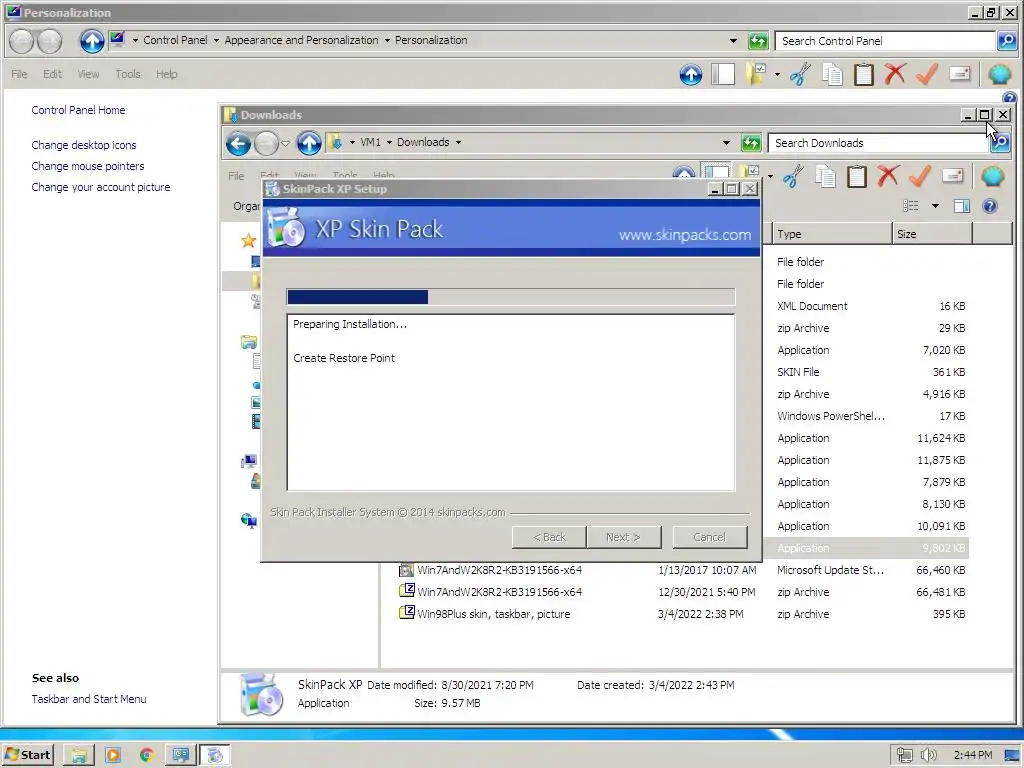
Task: Click Control Panel Home link
Action: 78,110
